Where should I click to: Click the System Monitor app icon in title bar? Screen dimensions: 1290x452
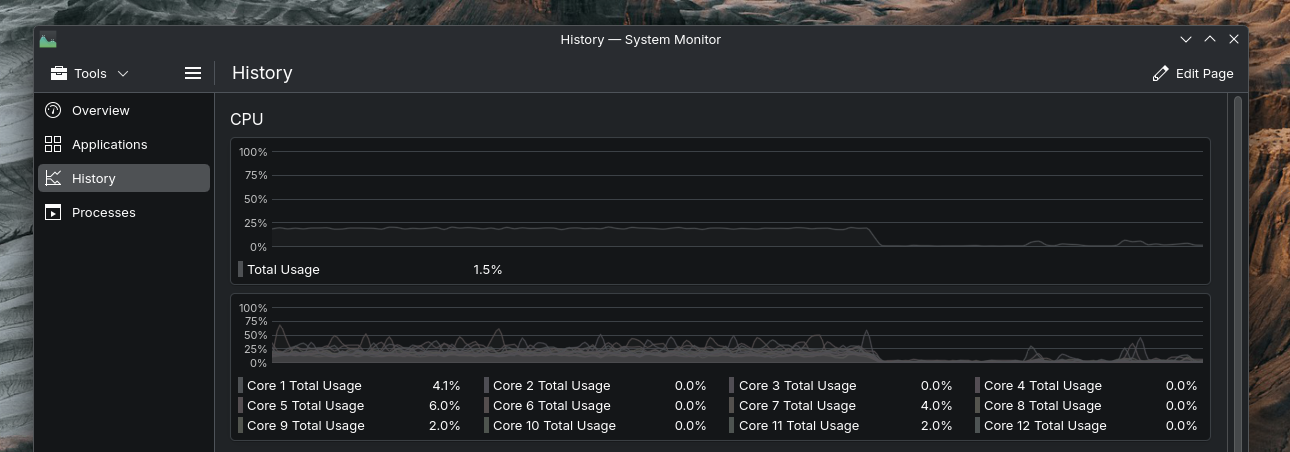[48, 40]
